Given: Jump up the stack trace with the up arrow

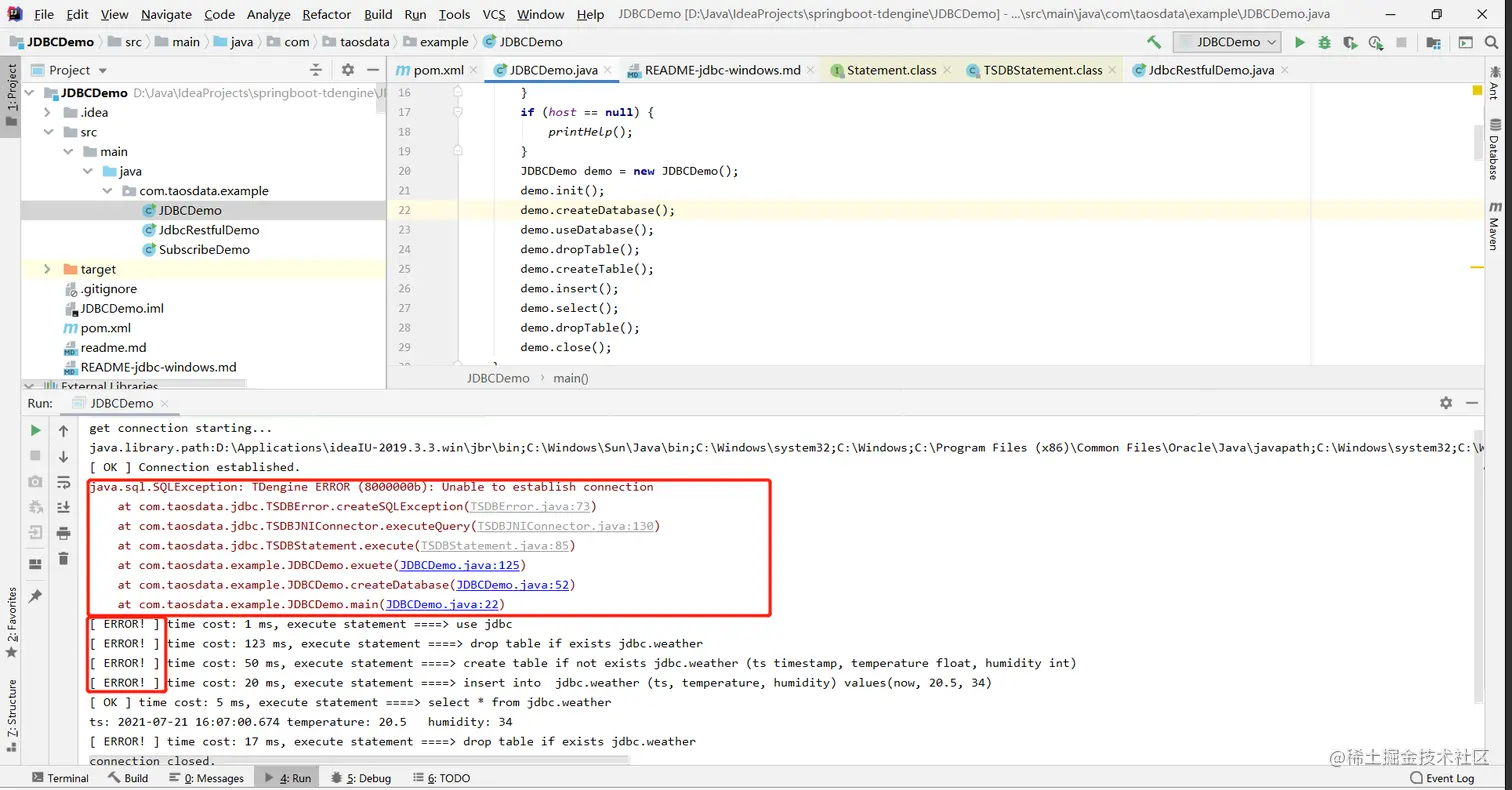Looking at the screenshot, I should [x=63, y=430].
